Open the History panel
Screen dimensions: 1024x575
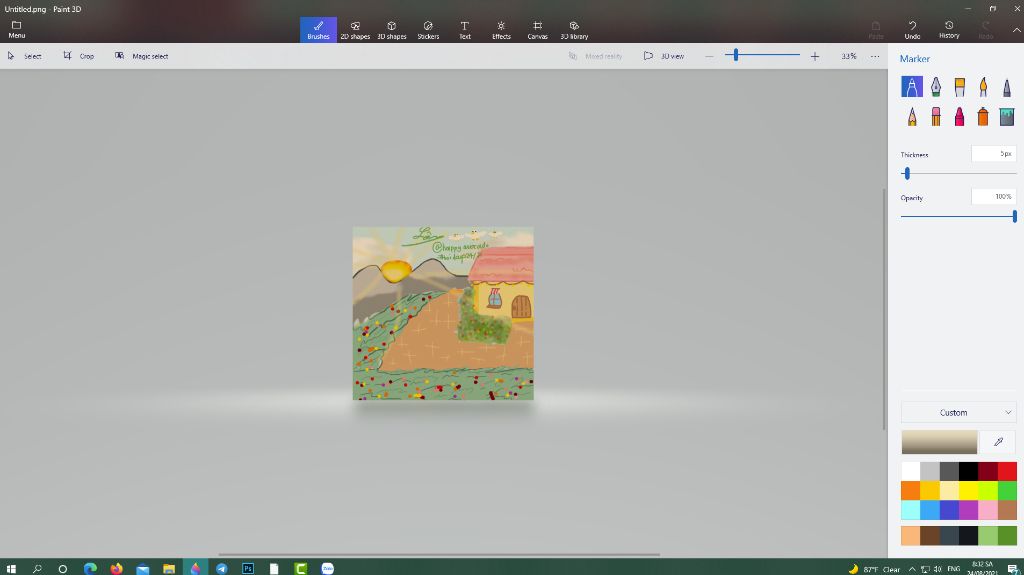pyautogui.click(x=949, y=30)
